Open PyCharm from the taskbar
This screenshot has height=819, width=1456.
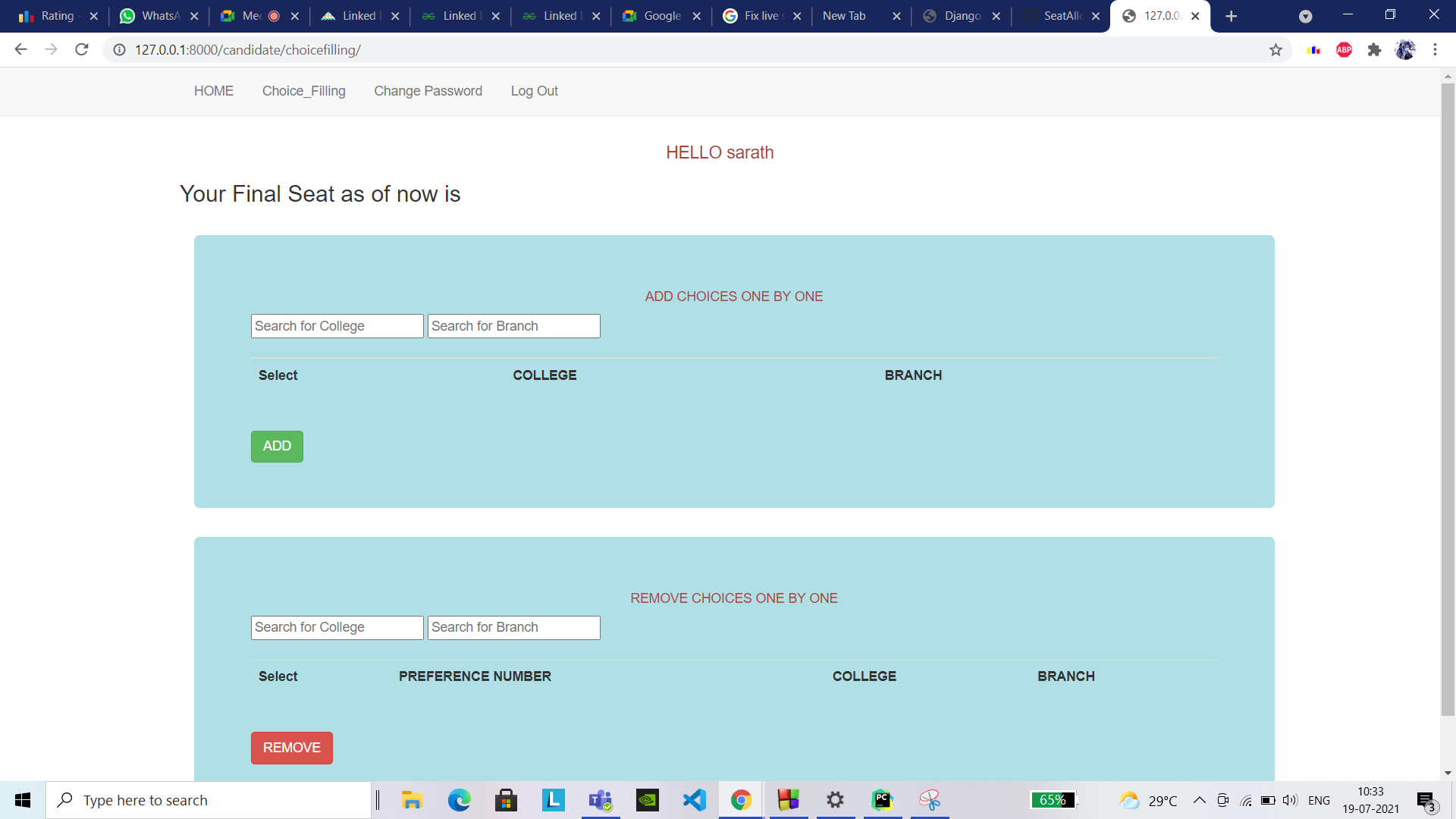click(882, 800)
